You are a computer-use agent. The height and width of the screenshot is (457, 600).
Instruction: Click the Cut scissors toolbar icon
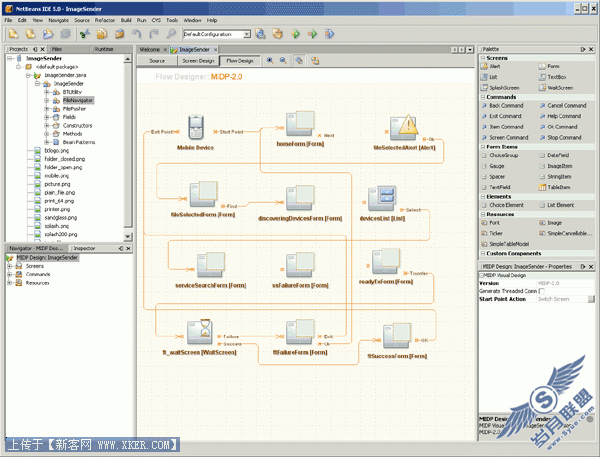point(85,34)
